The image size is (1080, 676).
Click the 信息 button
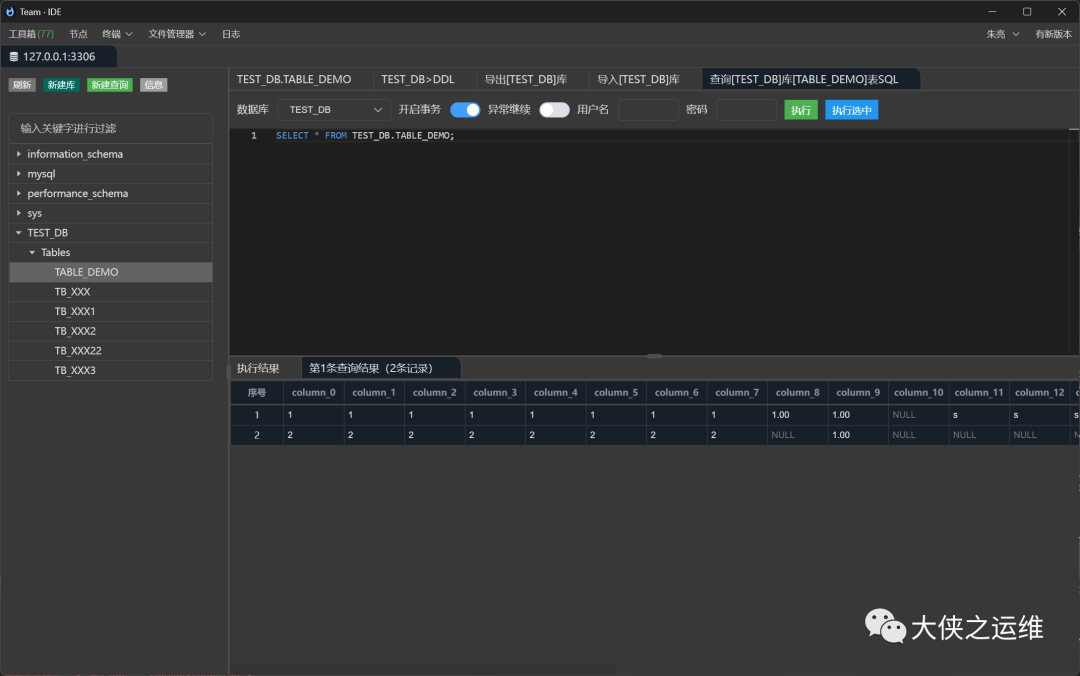coord(154,85)
